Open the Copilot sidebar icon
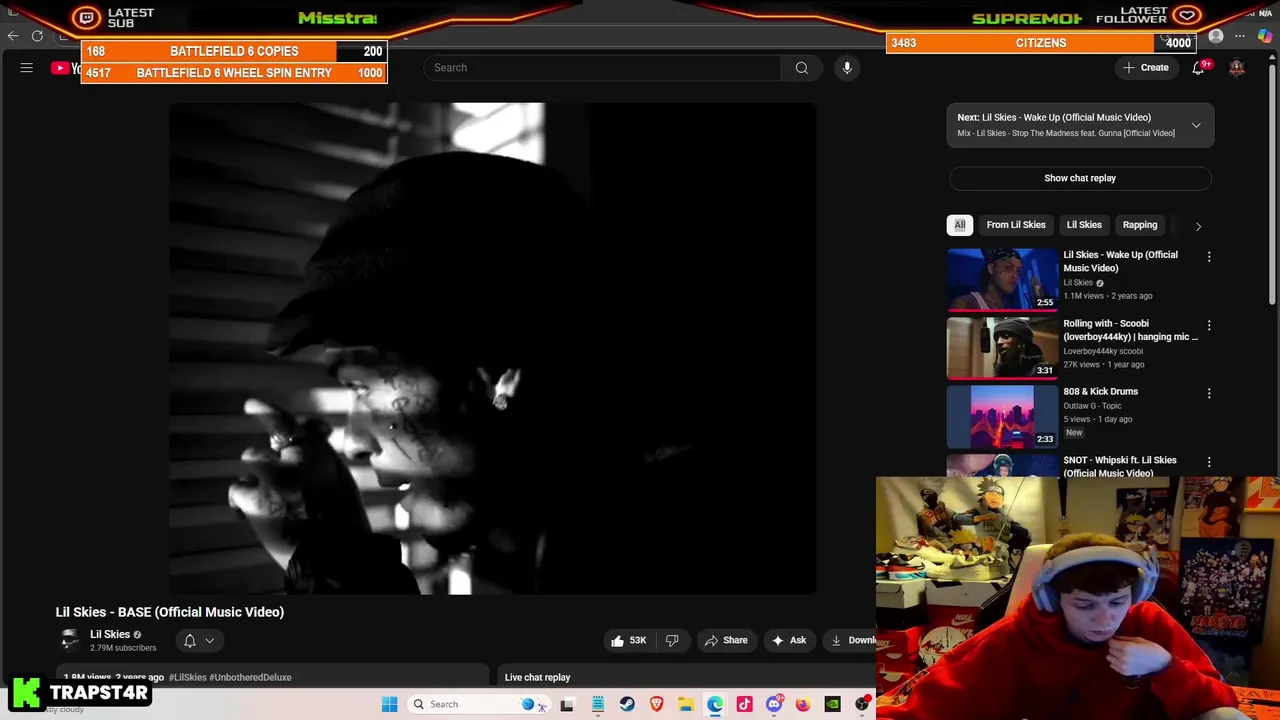The height and width of the screenshot is (720, 1280). pos(1265,37)
